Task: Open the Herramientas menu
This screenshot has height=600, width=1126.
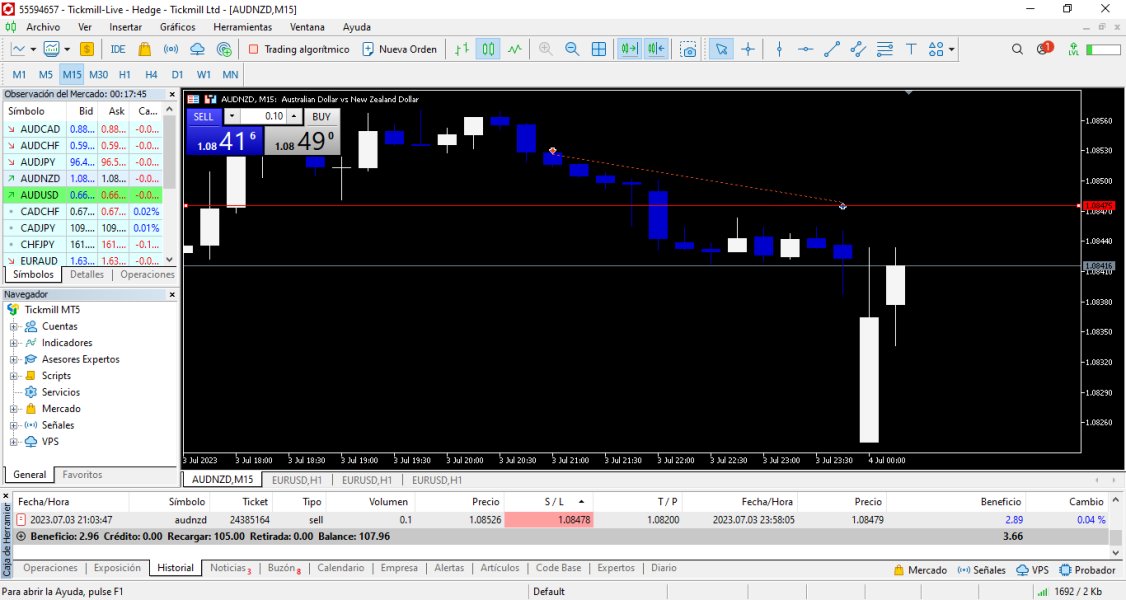Action: [x=242, y=27]
